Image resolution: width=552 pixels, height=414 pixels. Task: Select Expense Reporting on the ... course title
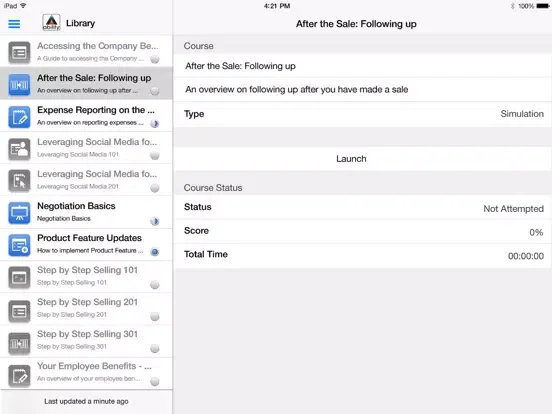[96, 110]
